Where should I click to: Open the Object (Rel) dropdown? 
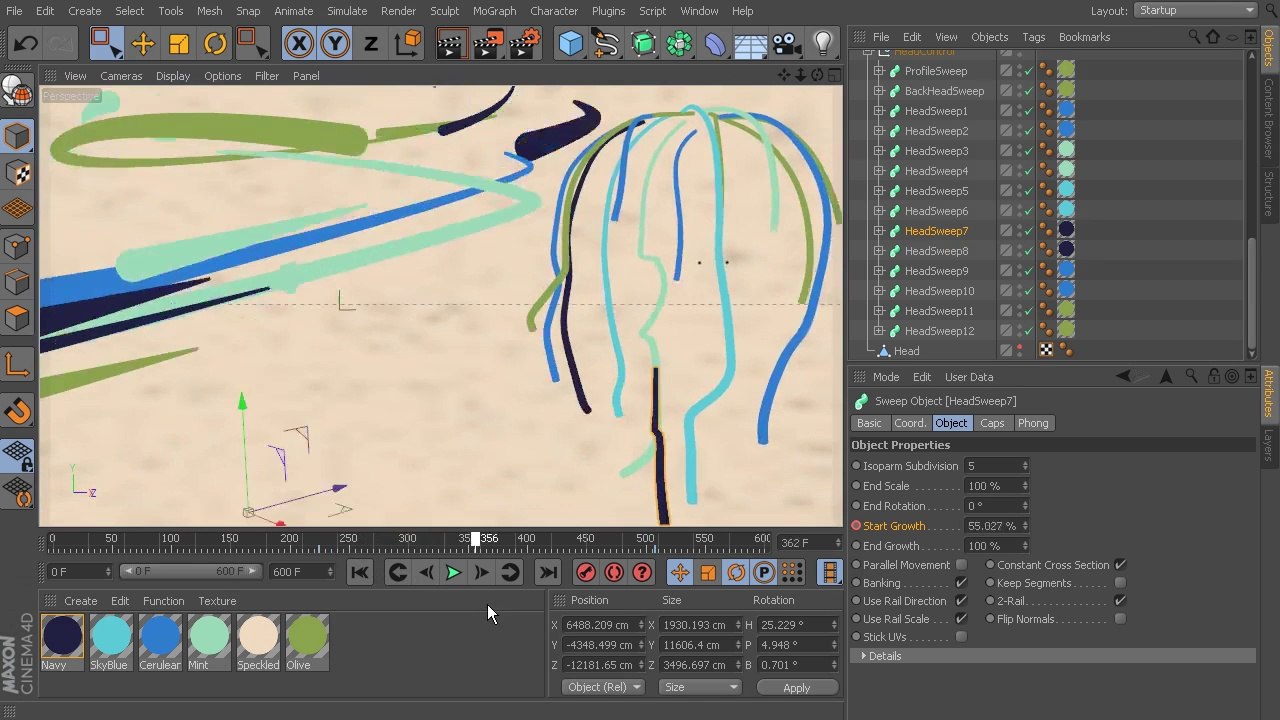(604, 687)
